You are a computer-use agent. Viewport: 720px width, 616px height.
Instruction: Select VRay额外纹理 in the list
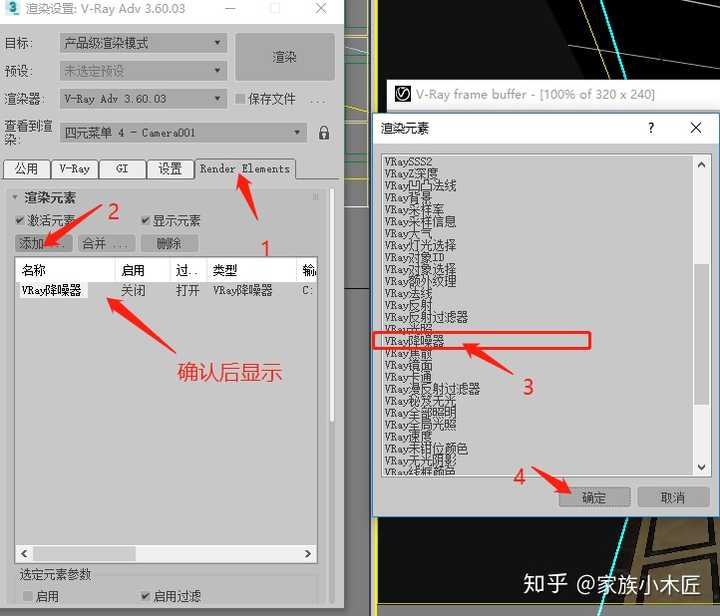click(x=420, y=281)
